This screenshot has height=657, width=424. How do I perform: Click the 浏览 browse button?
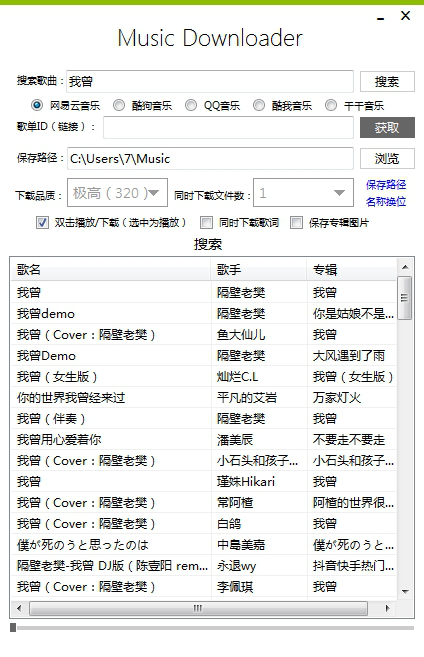click(x=387, y=158)
